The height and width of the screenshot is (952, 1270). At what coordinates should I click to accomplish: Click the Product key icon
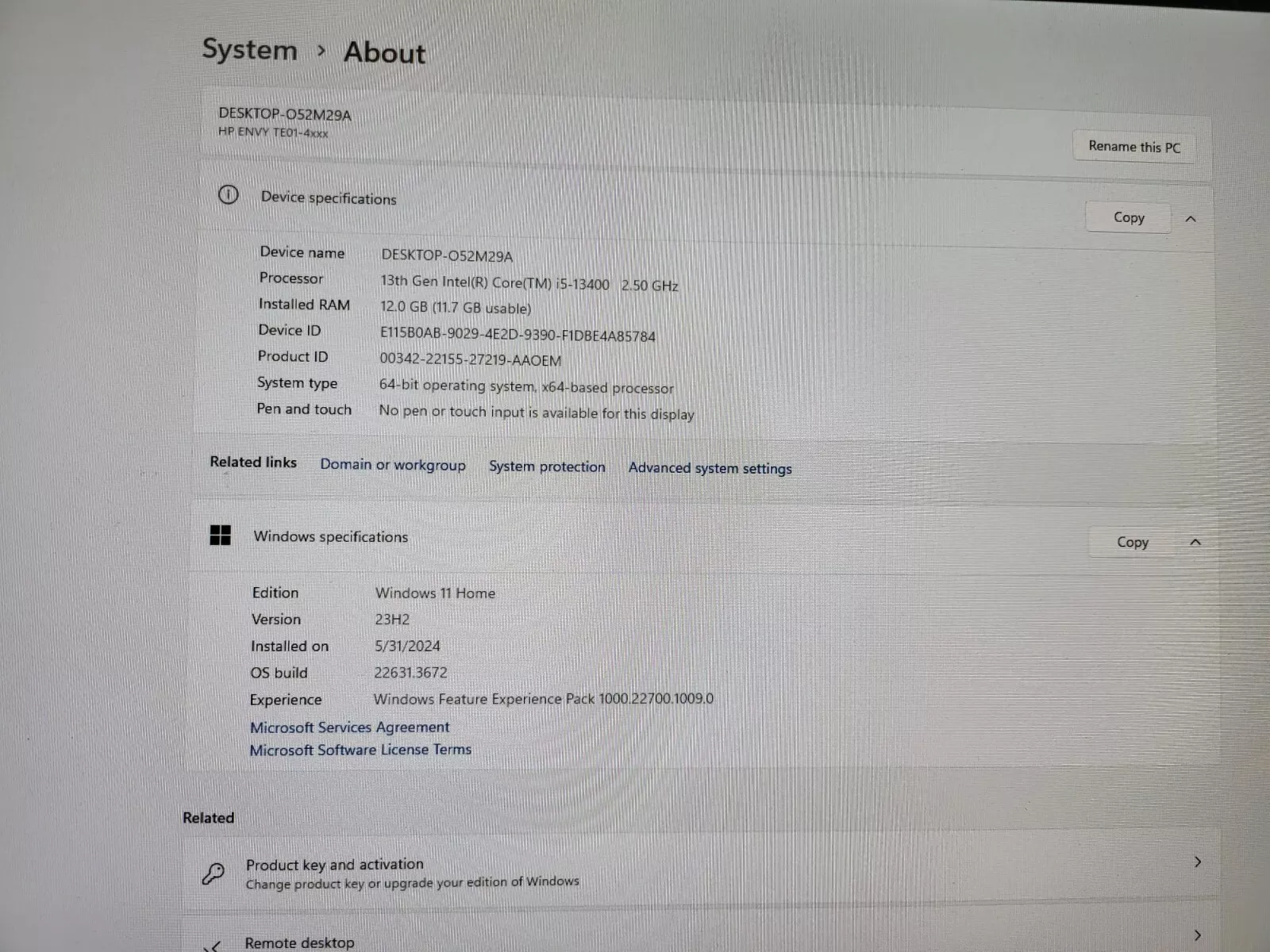(x=213, y=873)
